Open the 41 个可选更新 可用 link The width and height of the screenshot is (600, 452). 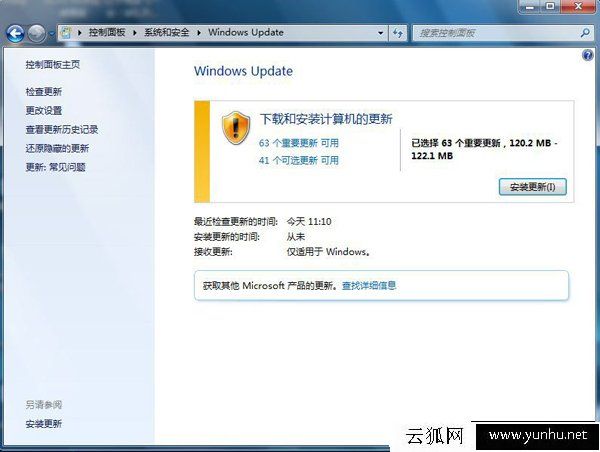pyautogui.click(x=299, y=160)
